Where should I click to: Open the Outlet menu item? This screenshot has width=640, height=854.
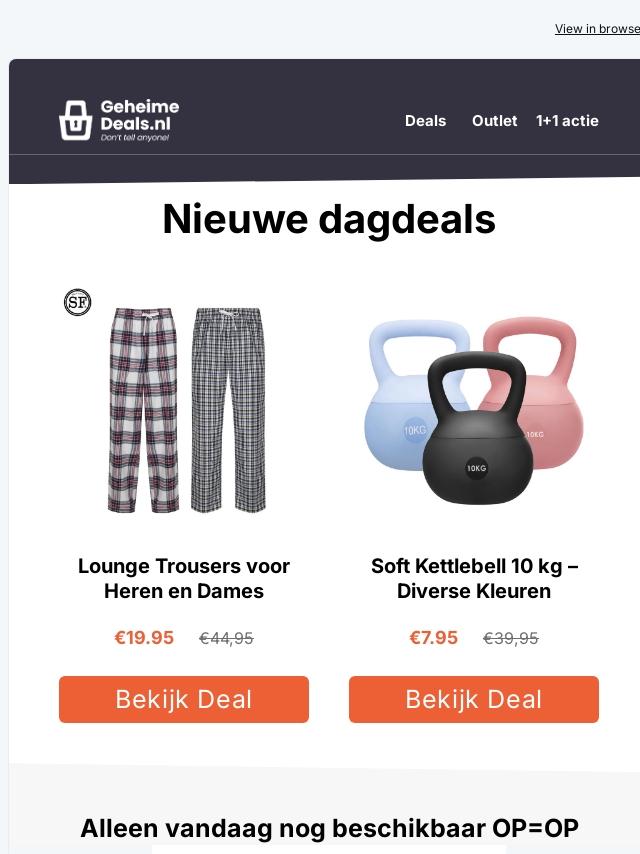494,121
